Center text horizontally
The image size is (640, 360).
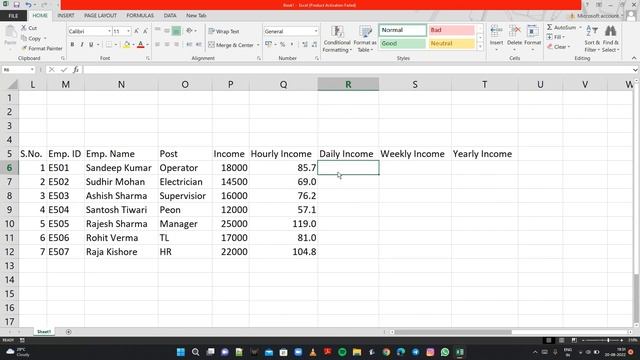tap(167, 44)
